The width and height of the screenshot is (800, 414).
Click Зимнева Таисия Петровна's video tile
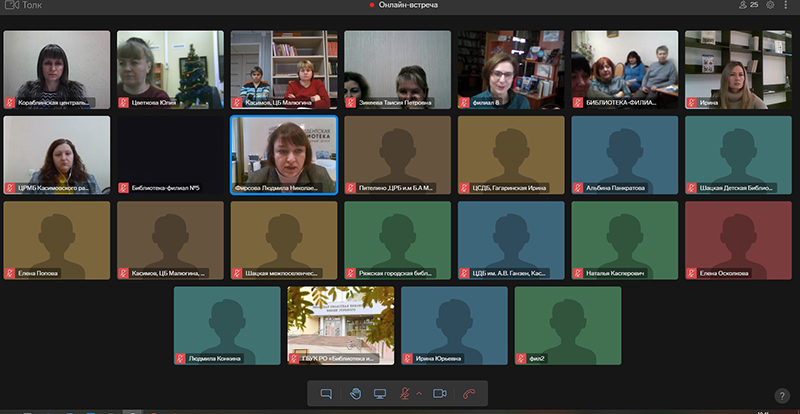397,65
